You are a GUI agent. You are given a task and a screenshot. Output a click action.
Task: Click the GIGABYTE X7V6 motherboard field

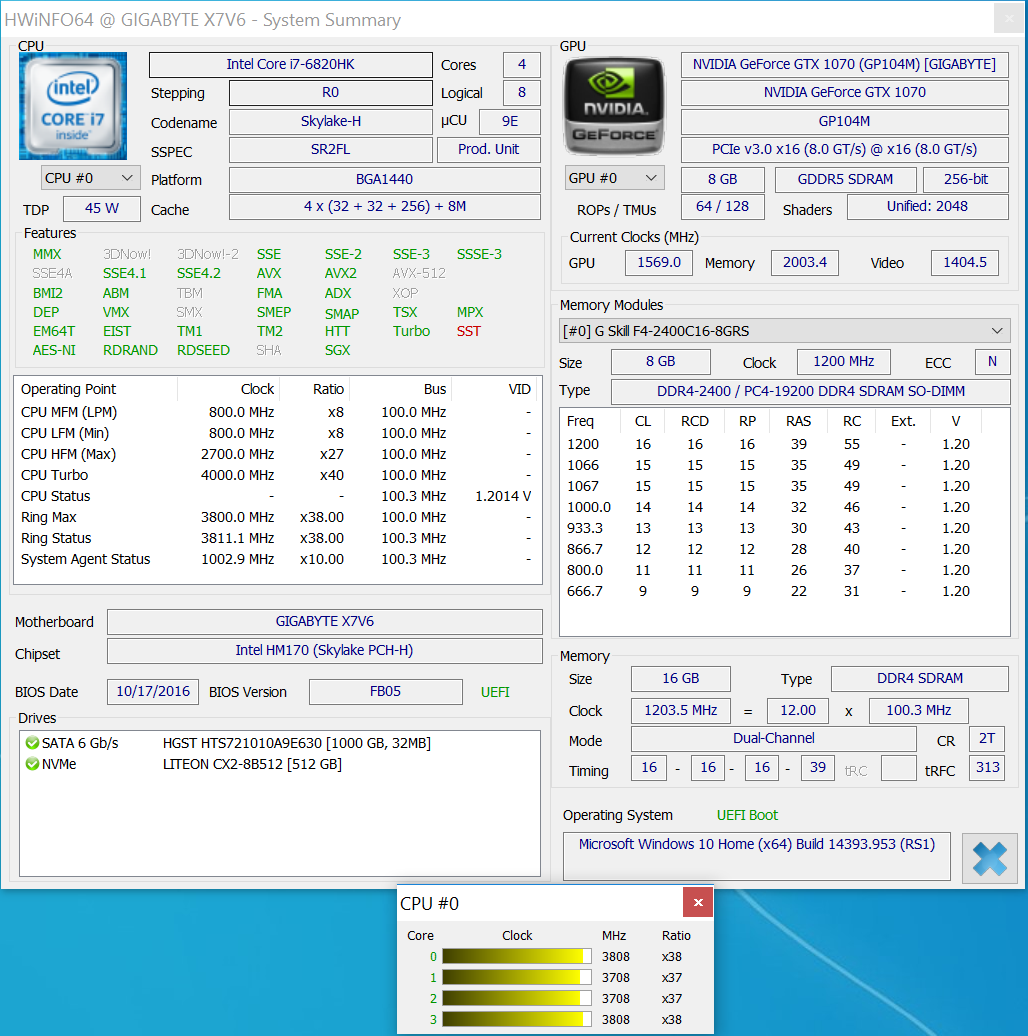coord(324,622)
